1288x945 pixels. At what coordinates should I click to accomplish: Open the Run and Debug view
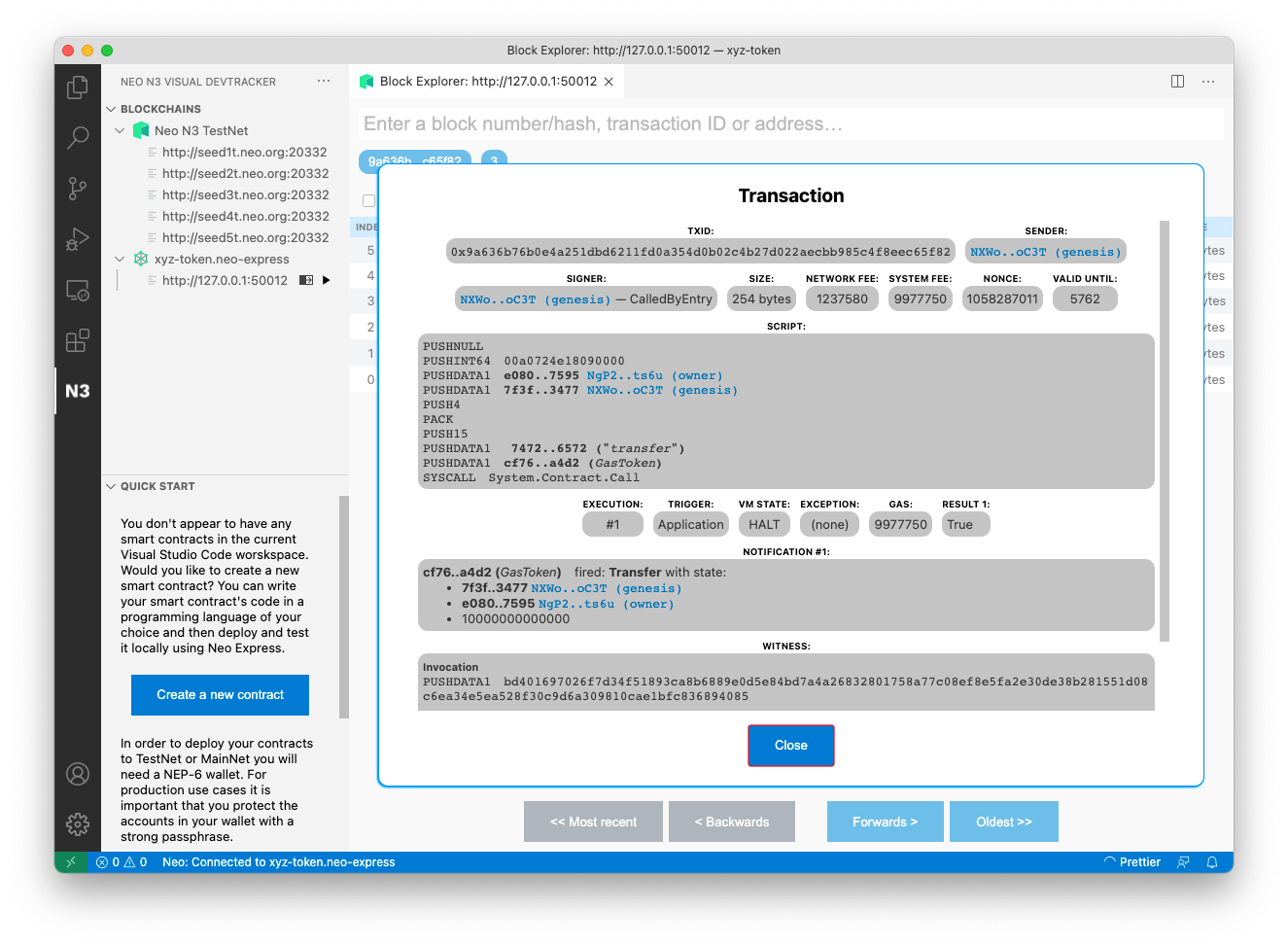(78, 239)
